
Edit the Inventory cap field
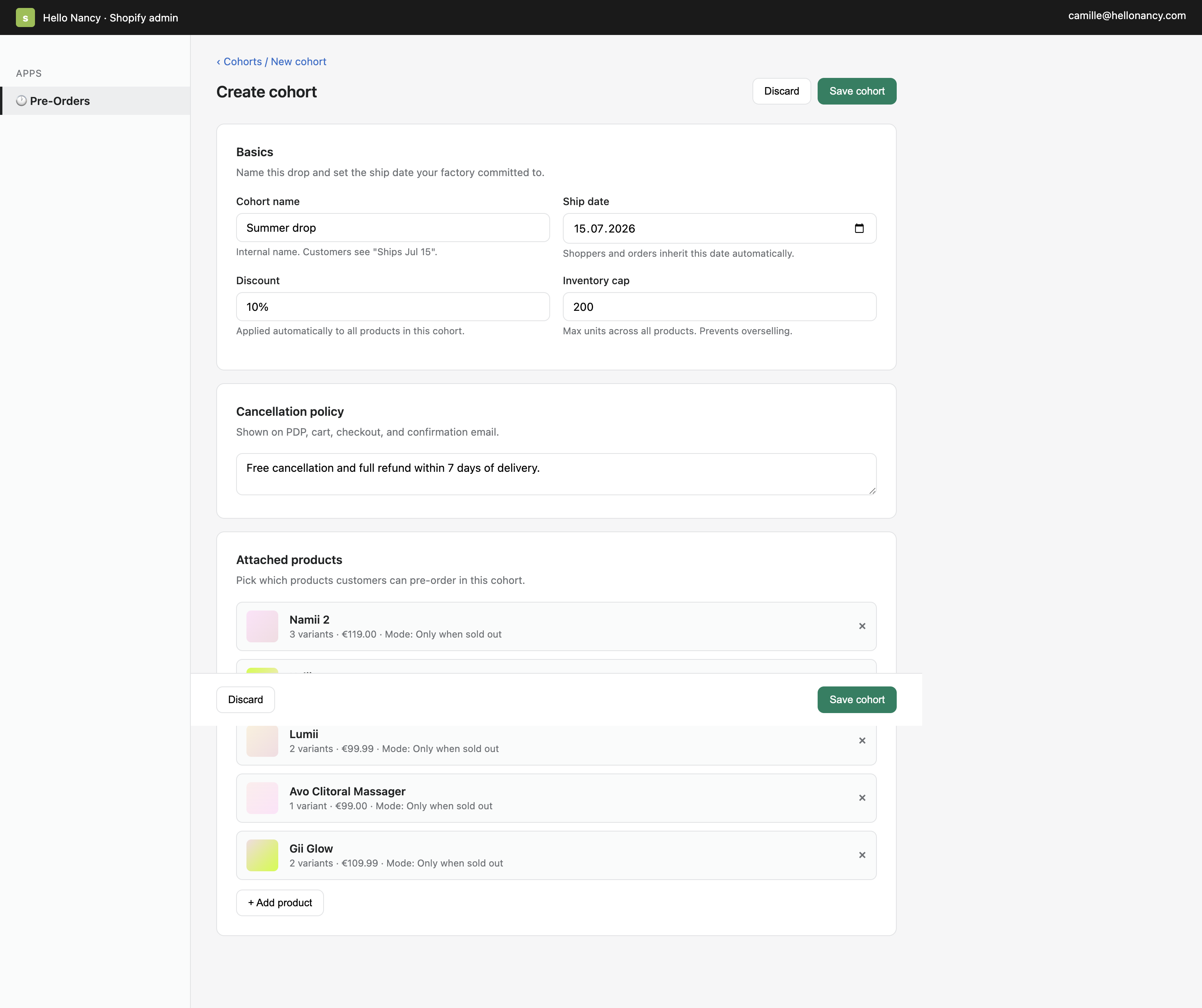click(x=719, y=307)
